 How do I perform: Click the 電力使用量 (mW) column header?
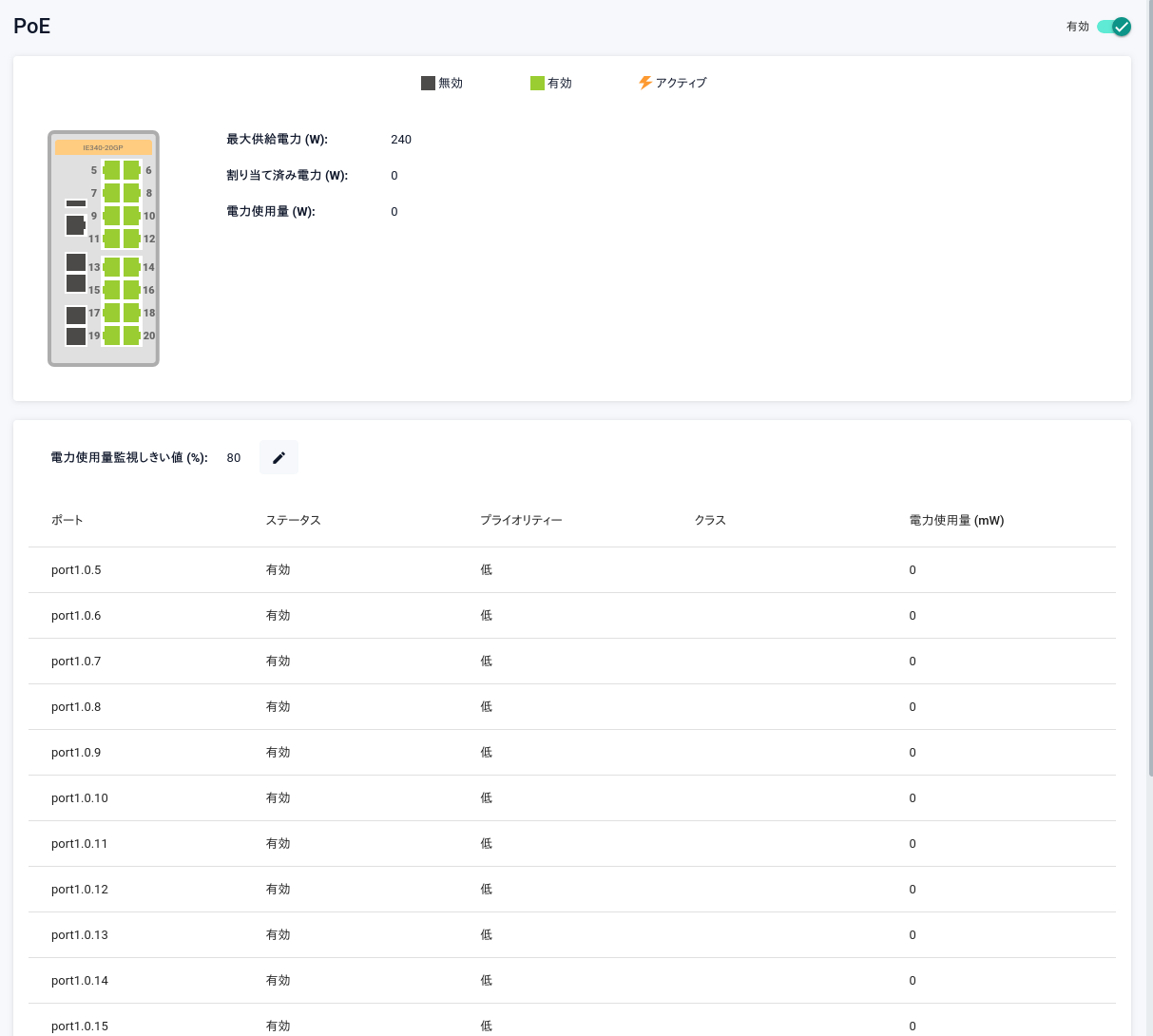point(956,520)
